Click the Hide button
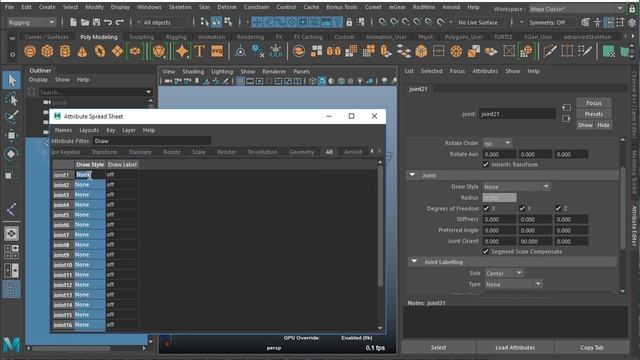 (603, 125)
